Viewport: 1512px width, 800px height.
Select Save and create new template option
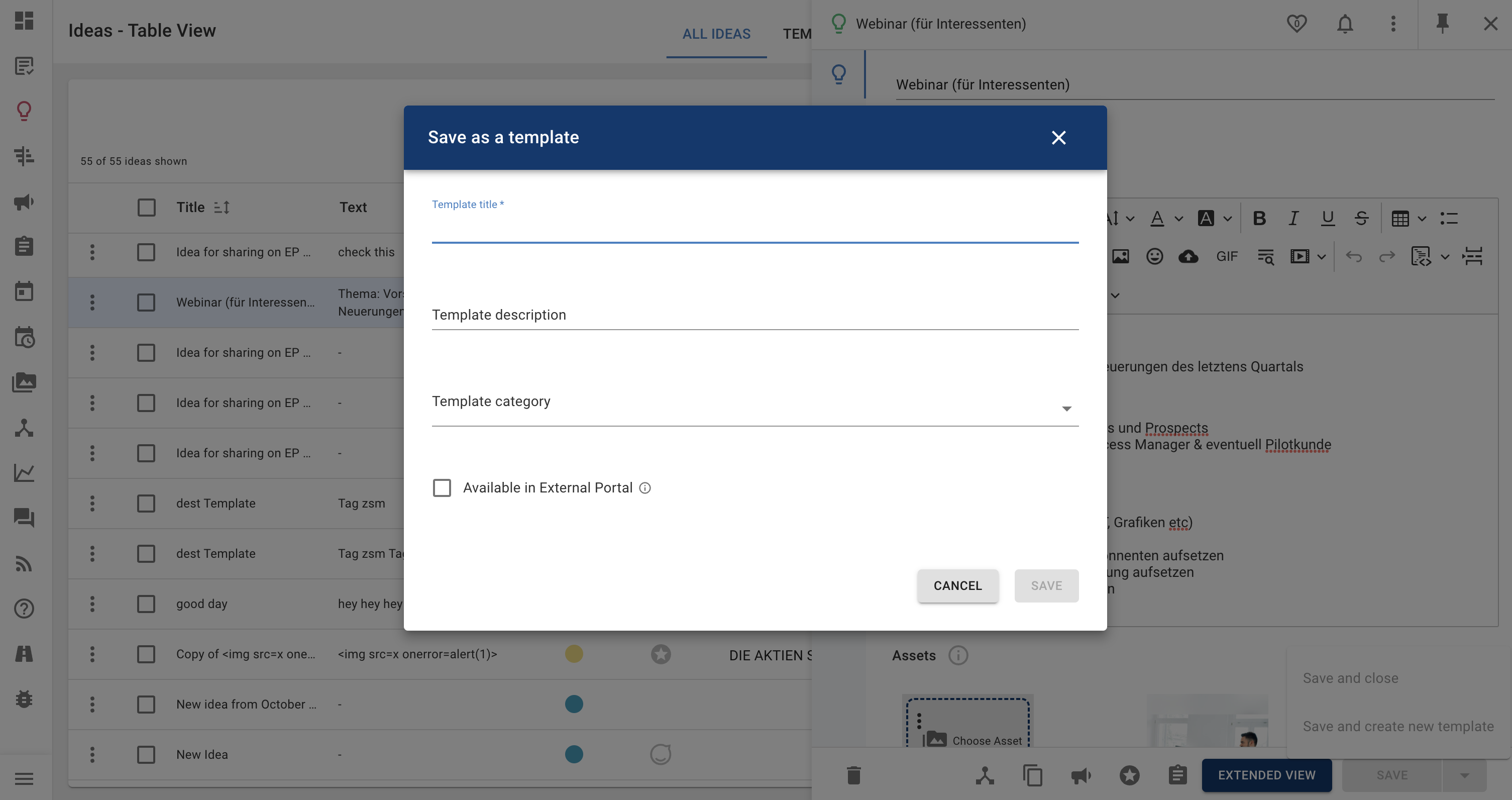[1398, 727]
